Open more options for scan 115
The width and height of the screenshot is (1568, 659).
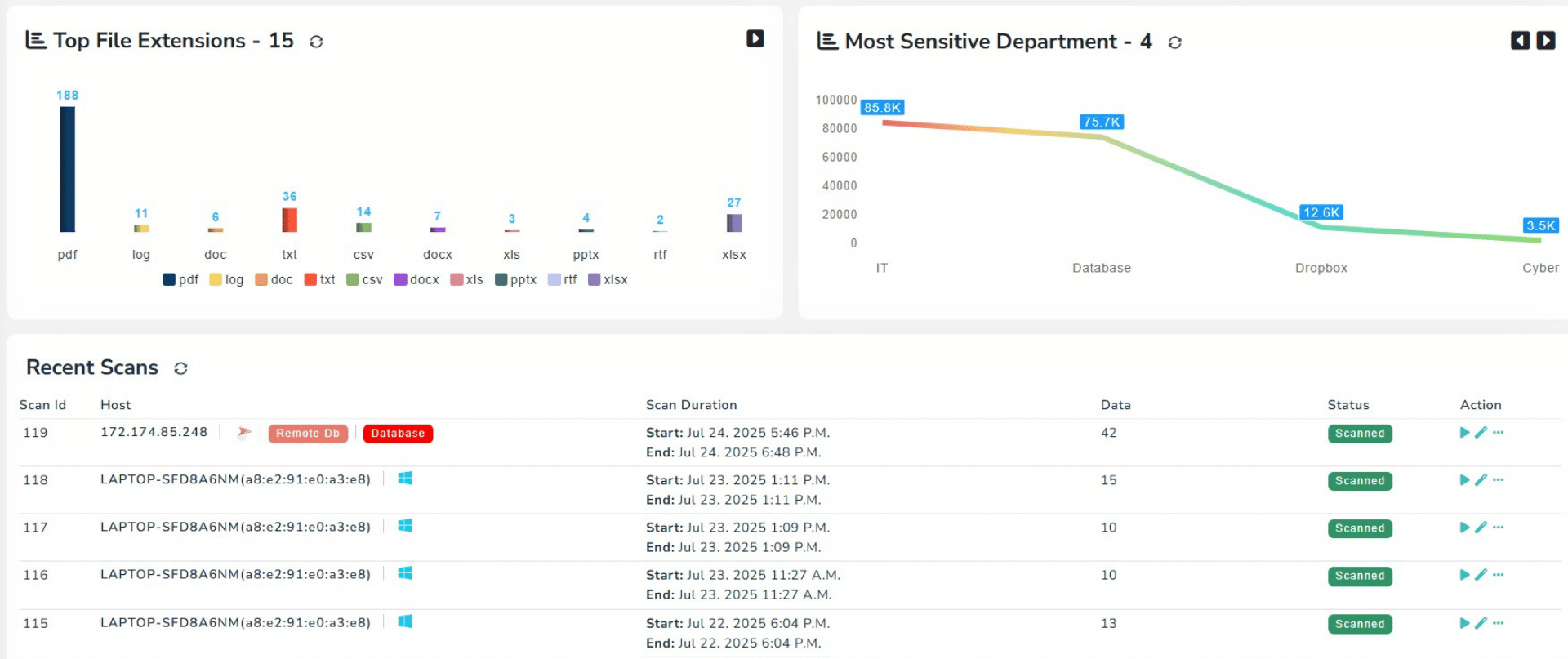point(1498,623)
